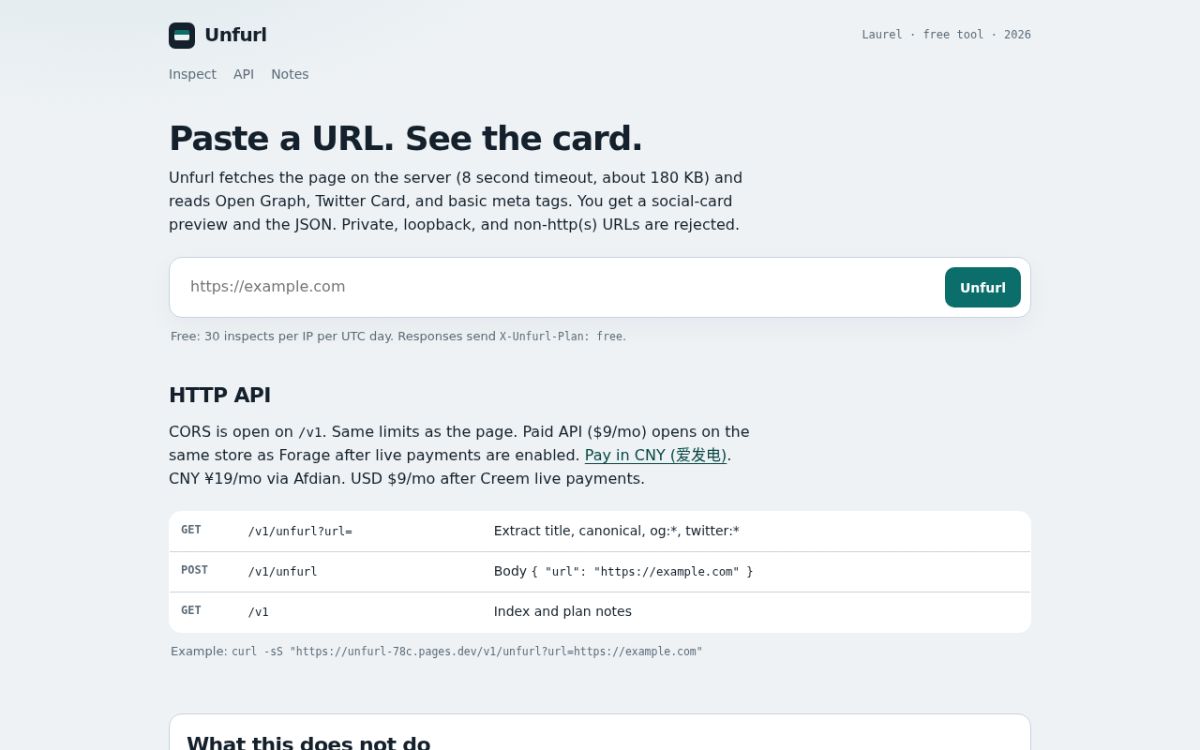Click 'Paste a URL. See the card.' heading
The height and width of the screenshot is (750, 1200).
pos(406,138)
